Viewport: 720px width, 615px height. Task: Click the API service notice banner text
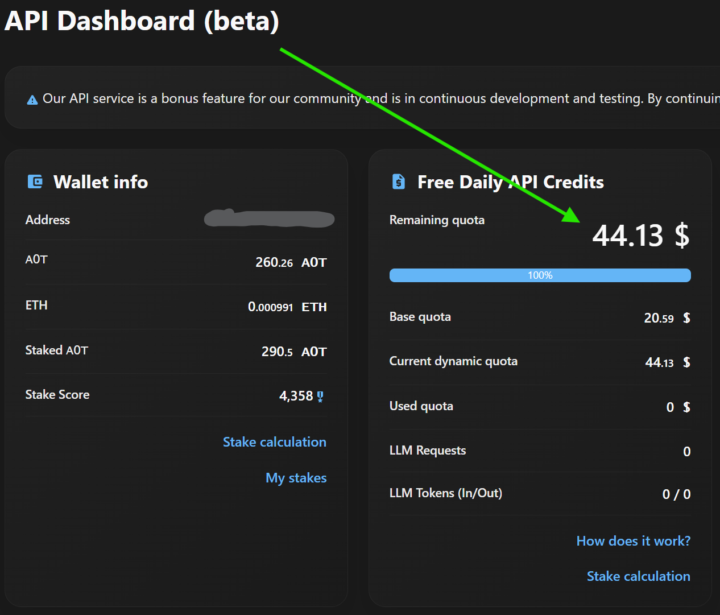(x=381, y=99)
